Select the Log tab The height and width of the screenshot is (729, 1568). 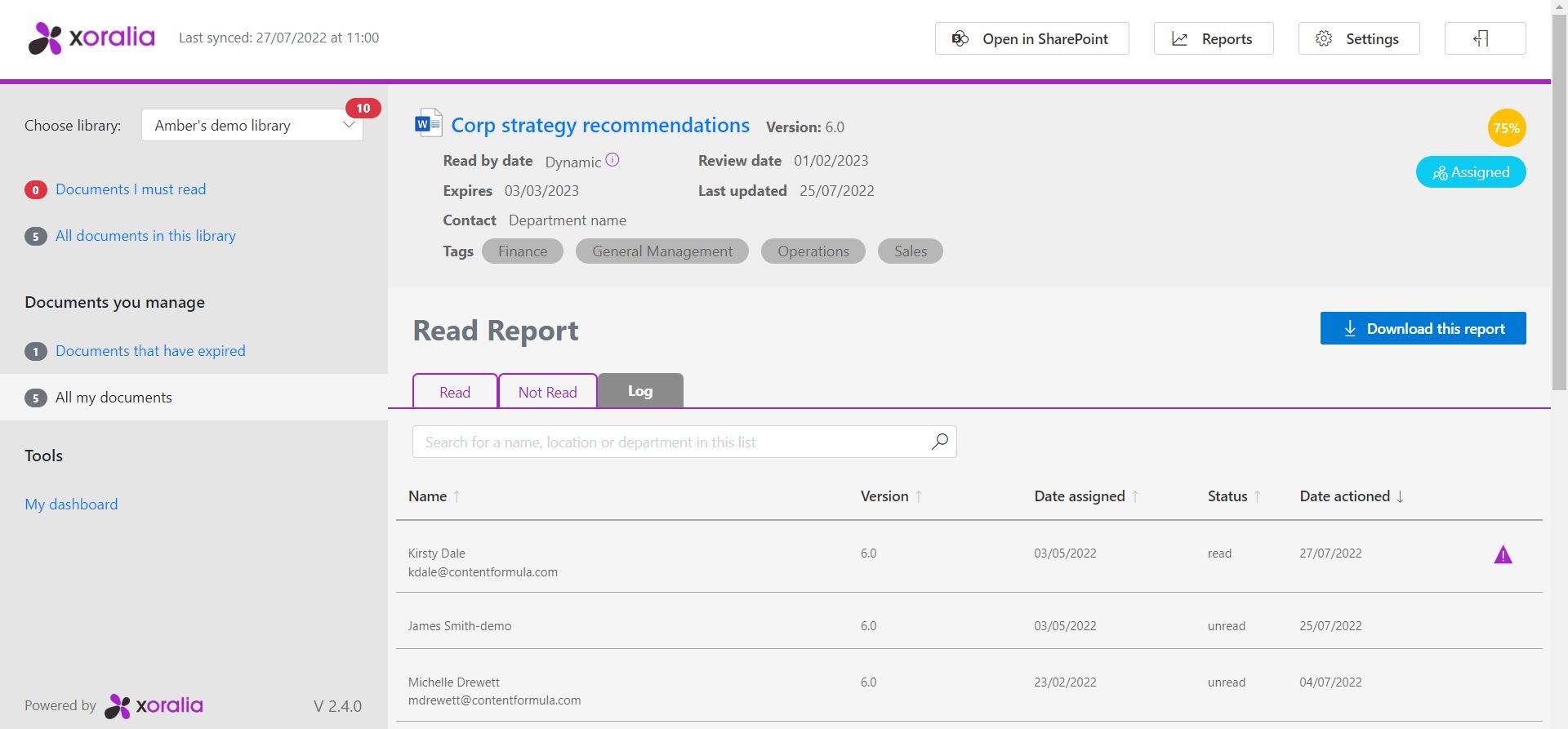(640, 390)
